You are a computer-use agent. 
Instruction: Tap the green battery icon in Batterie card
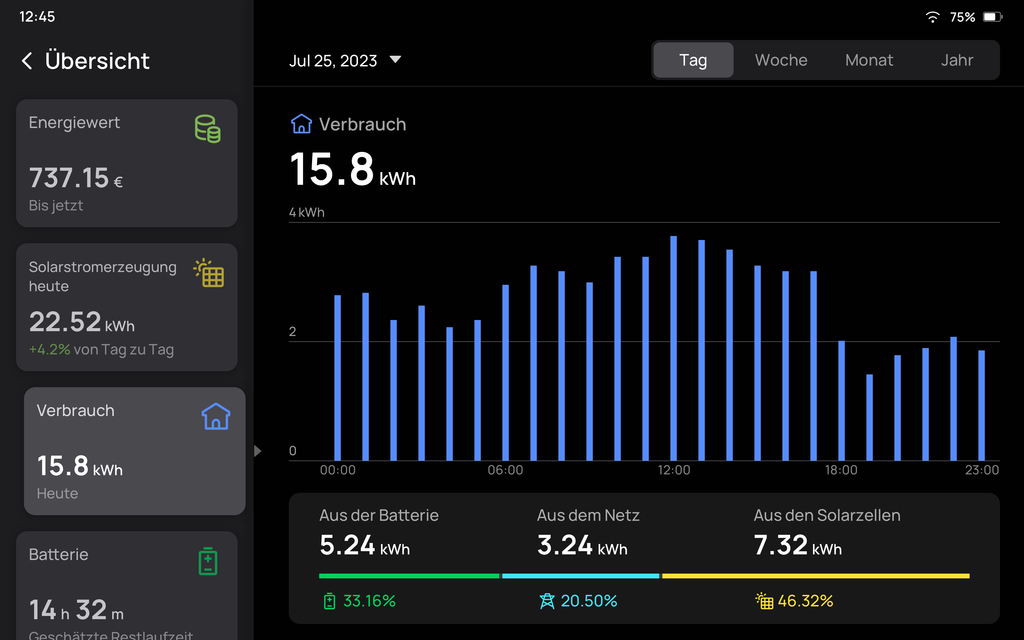(x=208, y=561)
